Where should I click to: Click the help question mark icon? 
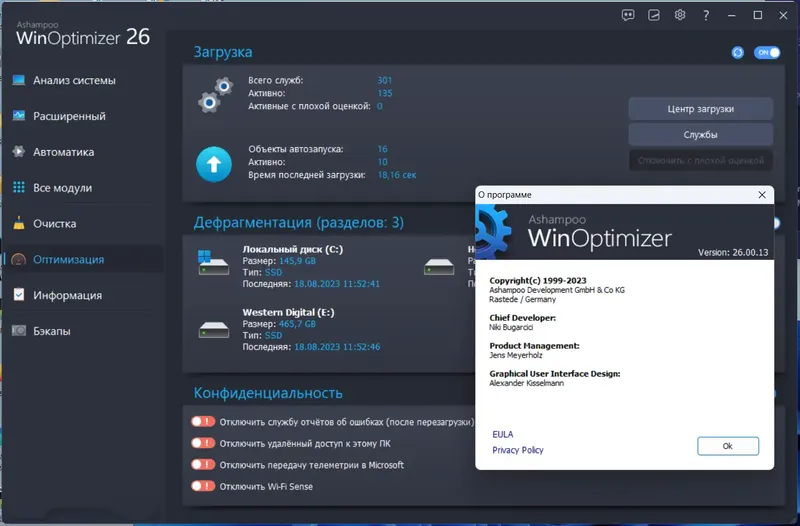pos(706,16)
